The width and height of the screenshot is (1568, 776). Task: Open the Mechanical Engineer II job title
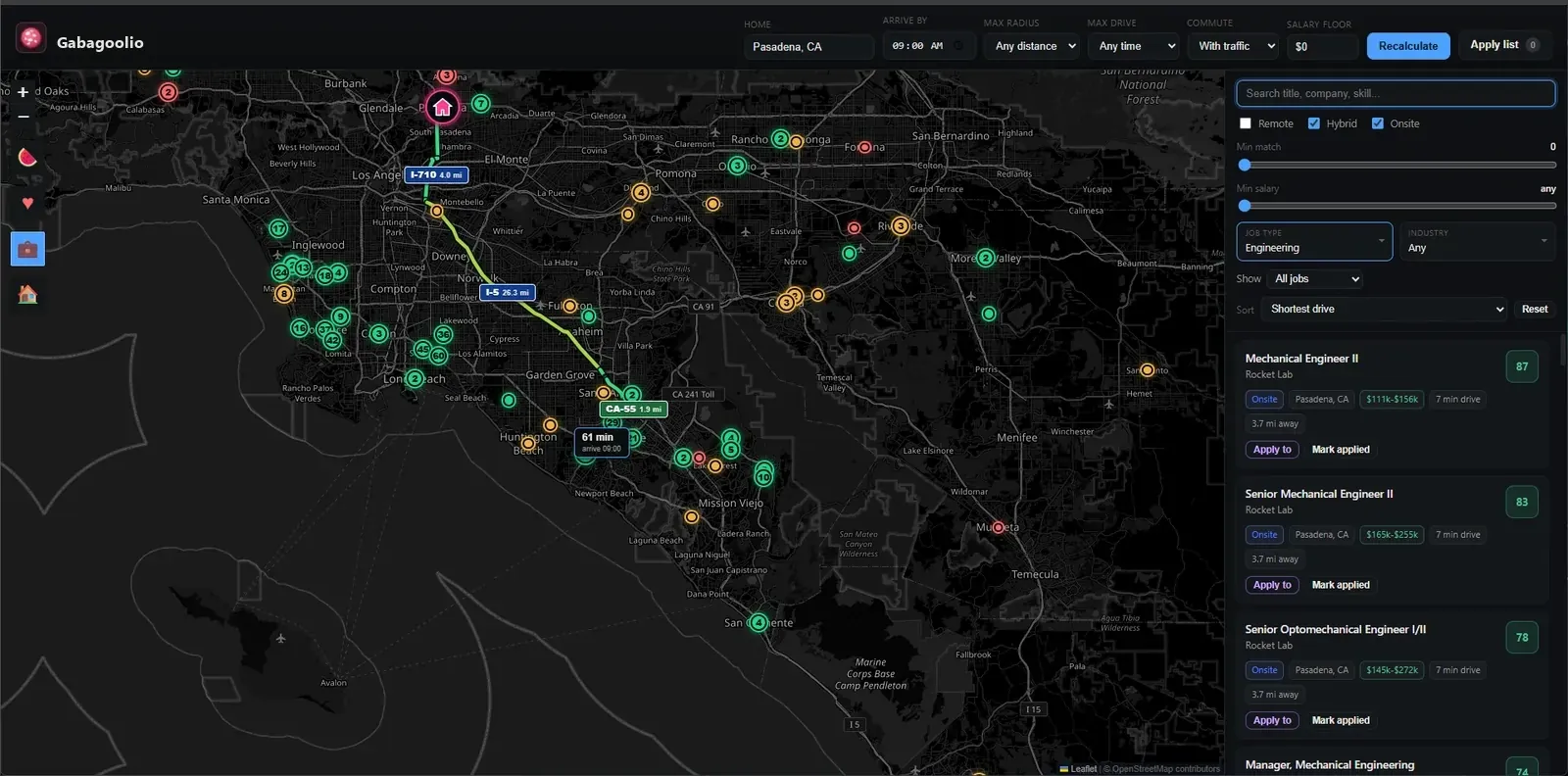1301,359
